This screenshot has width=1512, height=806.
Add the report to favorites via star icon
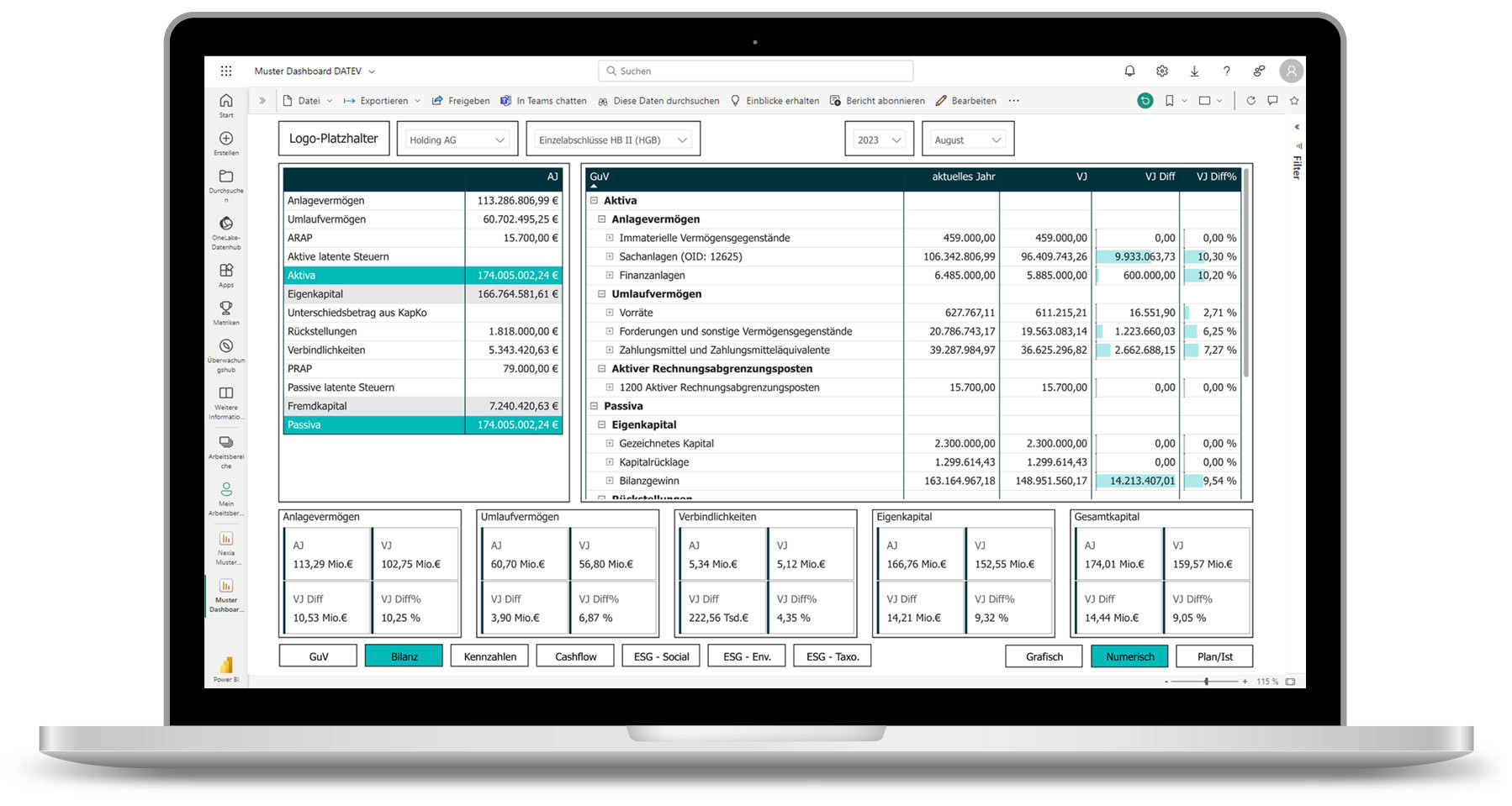1293,100
